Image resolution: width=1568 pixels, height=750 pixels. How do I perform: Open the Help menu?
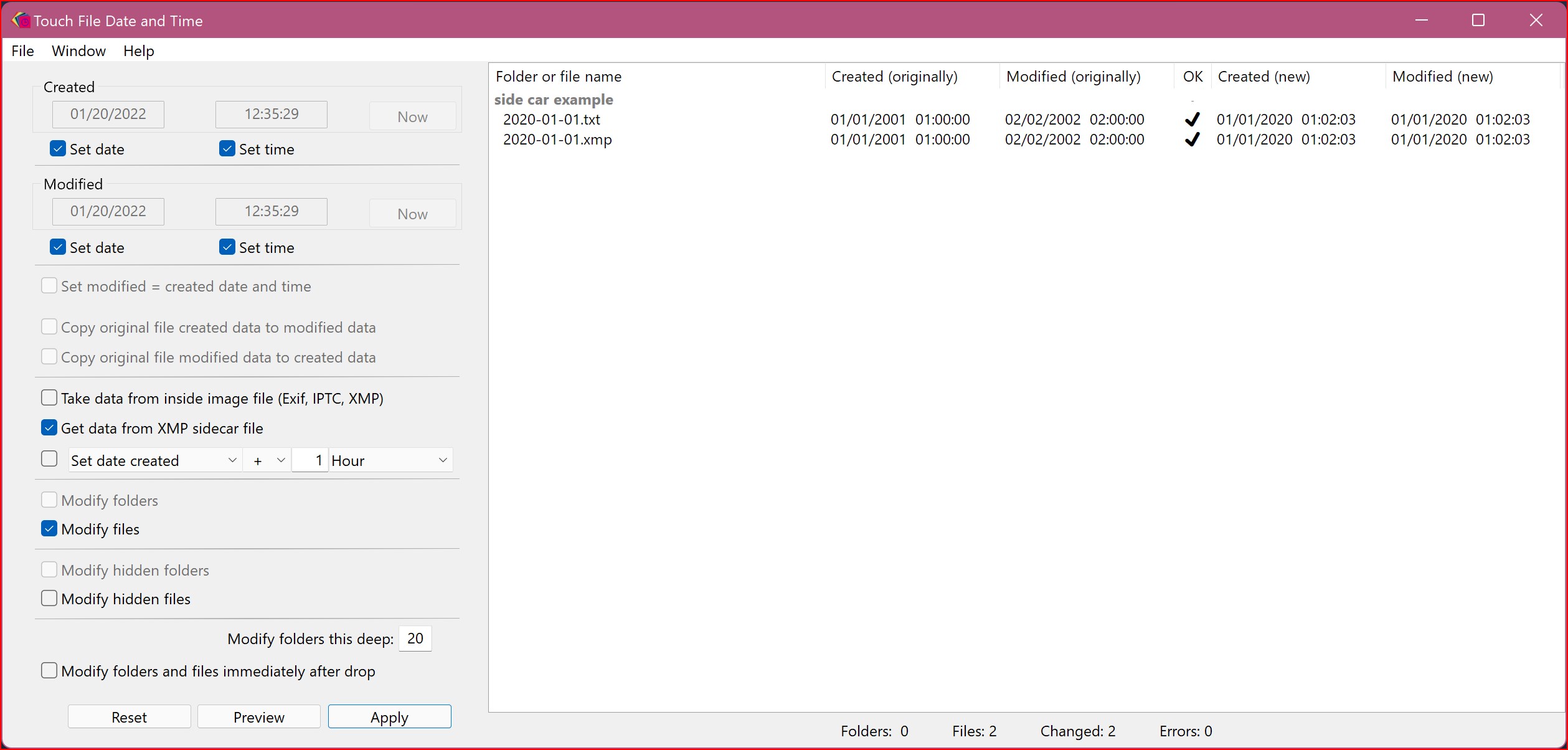(x=138, y=50)
